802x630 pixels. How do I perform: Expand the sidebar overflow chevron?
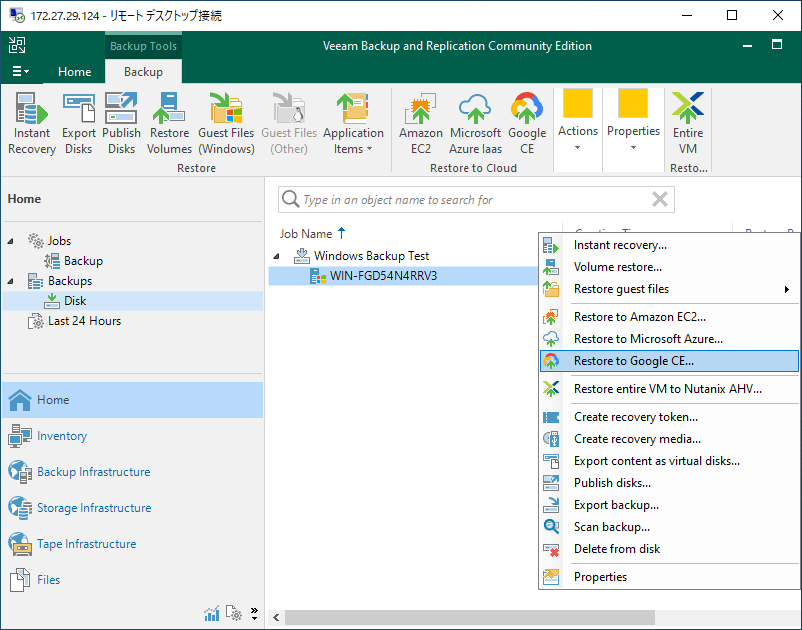pyautogui.click(x=254, y=613)
